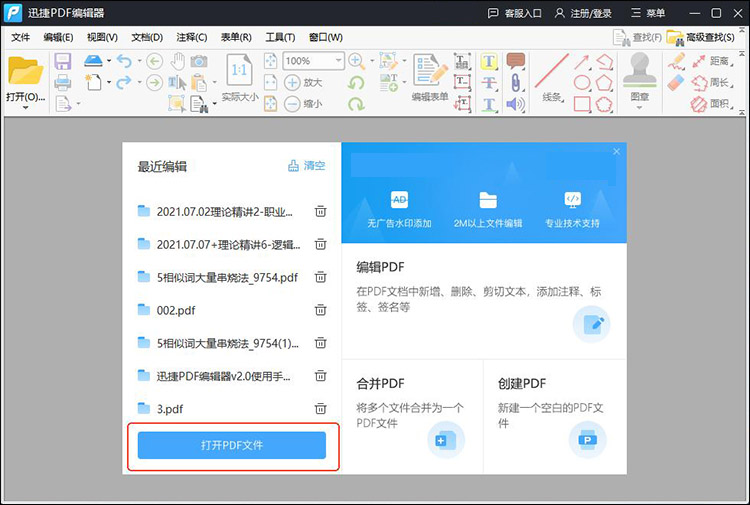Screen dimensions: 750x505
Task: Open dropdown next to zoom-in magnifier tool
Action: [x=372, y=61]
